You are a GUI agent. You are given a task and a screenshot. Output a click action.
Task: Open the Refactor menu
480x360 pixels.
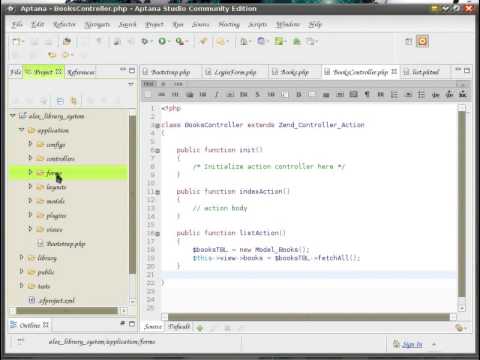64,25
